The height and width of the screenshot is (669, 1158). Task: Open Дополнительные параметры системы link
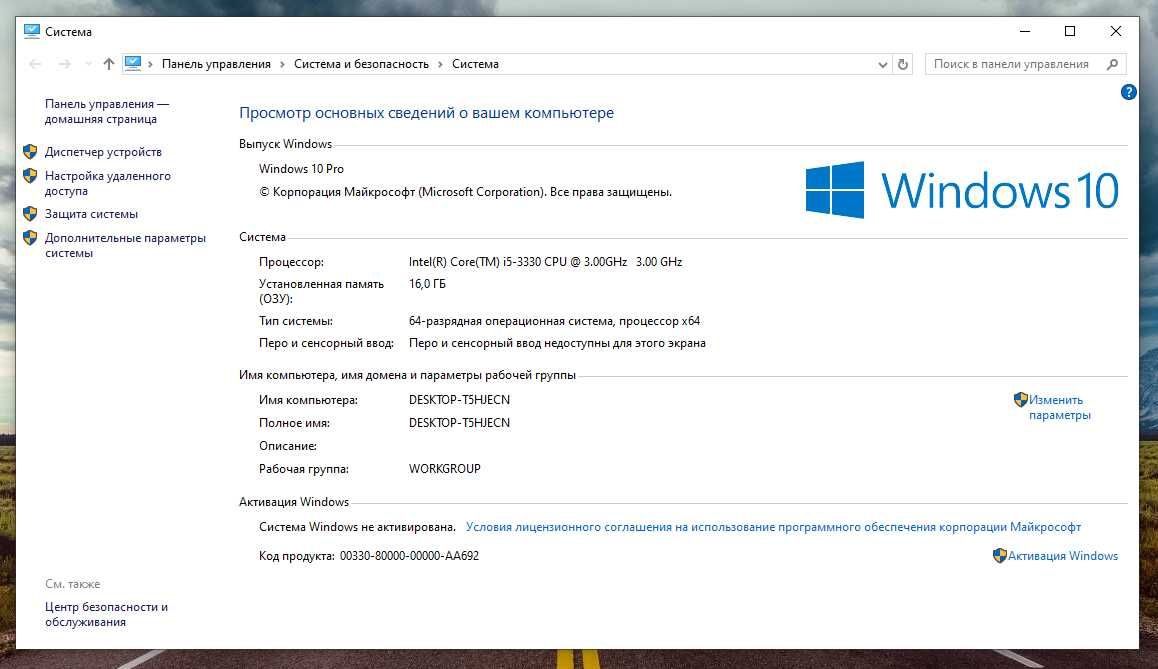click(126, 245)
